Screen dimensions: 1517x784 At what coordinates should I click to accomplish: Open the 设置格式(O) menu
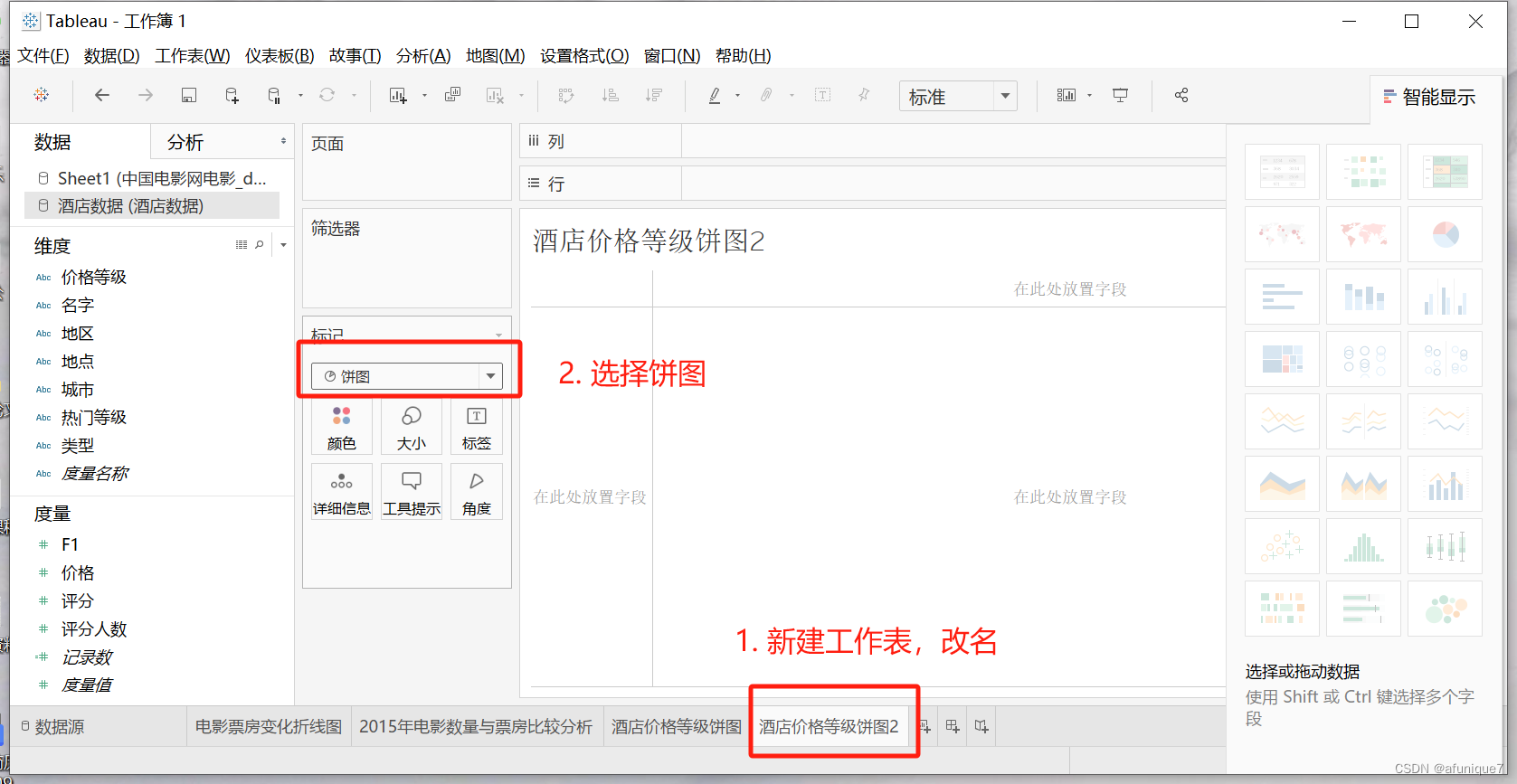pyautogui.click(x=584, y=56)
